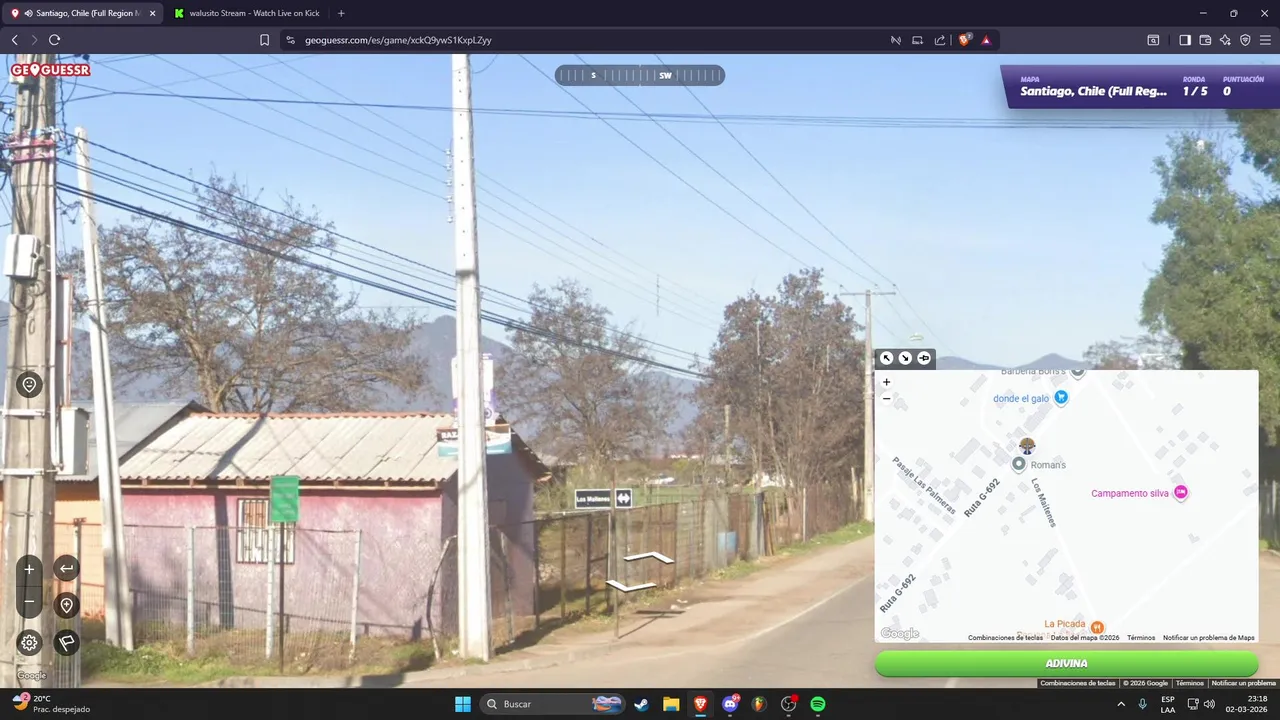
Task: Click 'Notificar un problema' at street view bottom
Action: click(x=1244, y=683)
